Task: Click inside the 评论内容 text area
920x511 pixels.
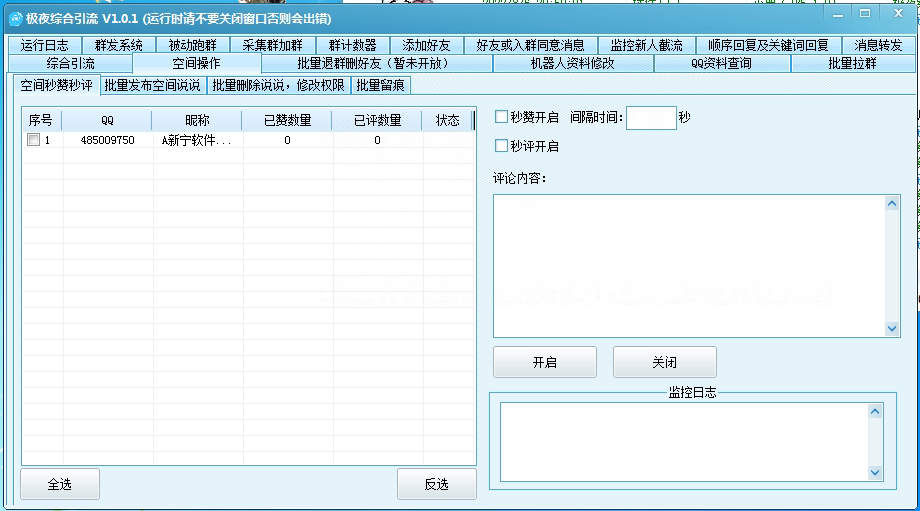Action: (x=689, y=265)
